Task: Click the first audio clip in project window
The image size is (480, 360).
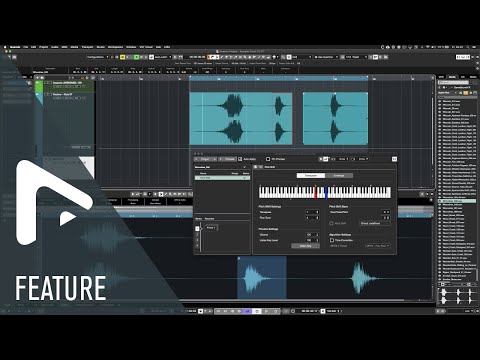Action: tap(241, 119)
